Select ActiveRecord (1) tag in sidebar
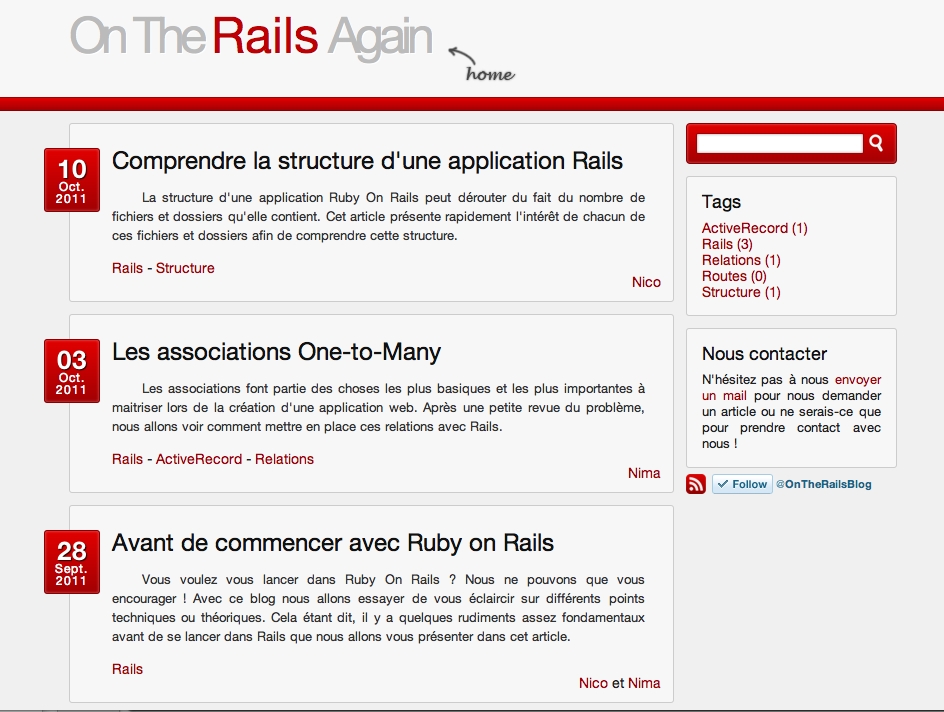 pos(754,228)
